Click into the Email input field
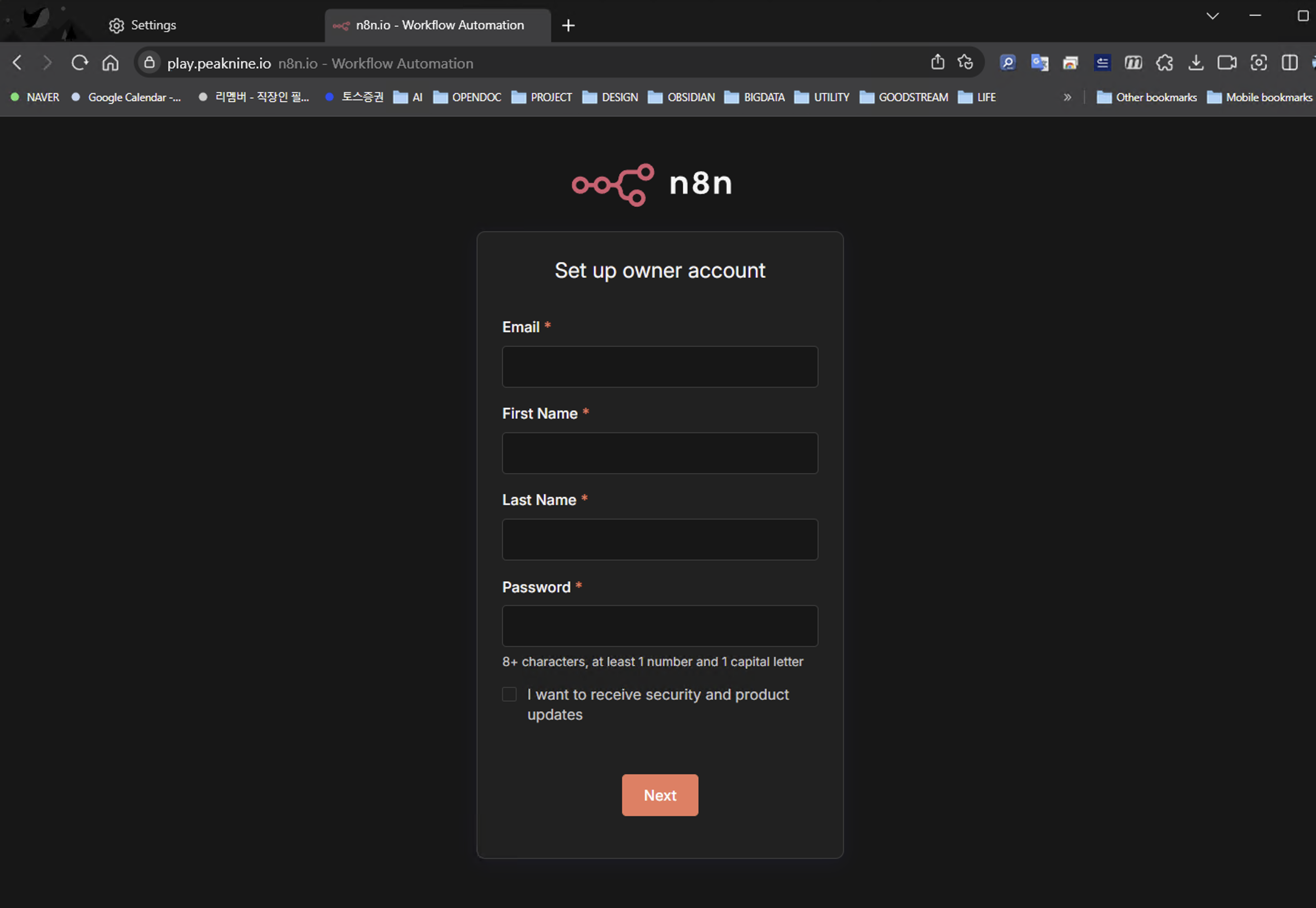This screenshot has height=908, width=1316. 660,366
